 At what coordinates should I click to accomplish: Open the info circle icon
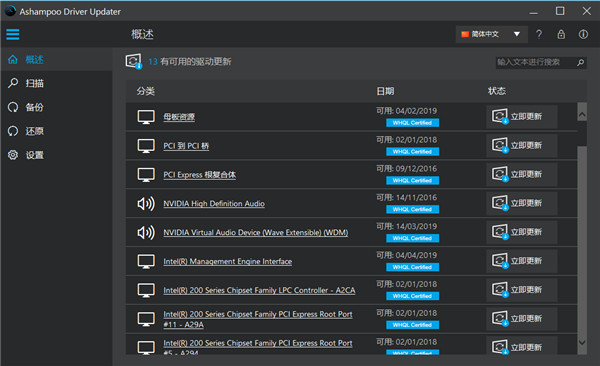tap(583, 34)
